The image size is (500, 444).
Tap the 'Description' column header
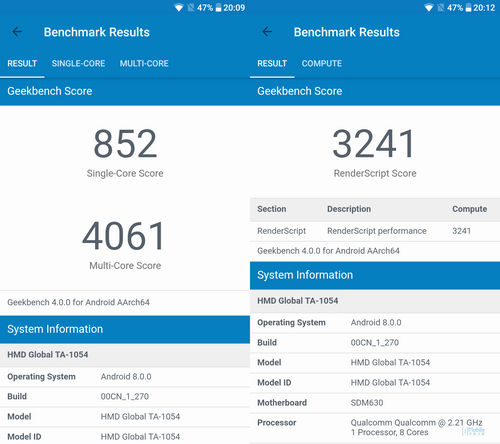coord(349,209)
